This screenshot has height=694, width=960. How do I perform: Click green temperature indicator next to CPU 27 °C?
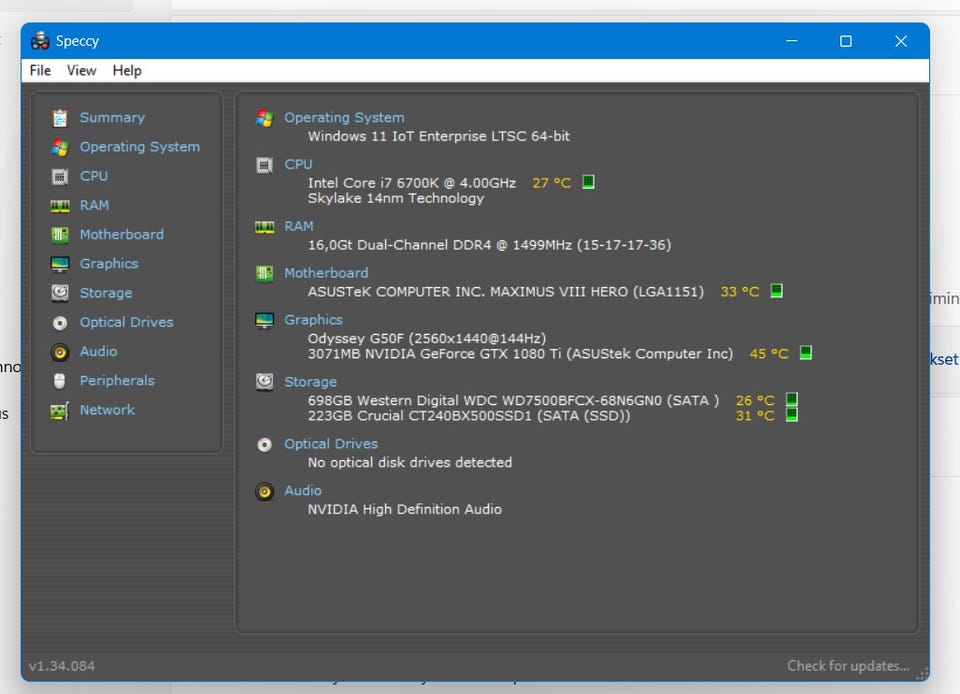pos(588,182)
